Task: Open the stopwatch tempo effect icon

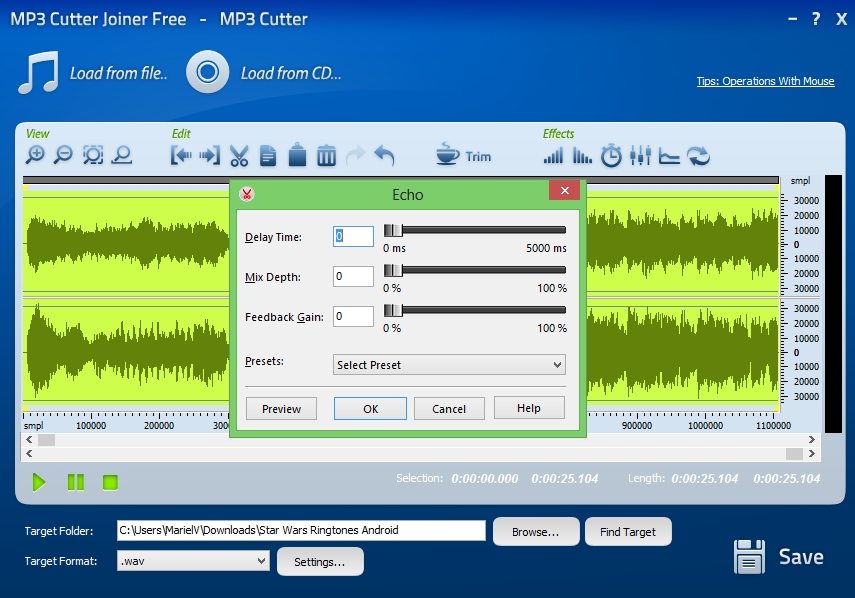Action: (x=611, y=156)
